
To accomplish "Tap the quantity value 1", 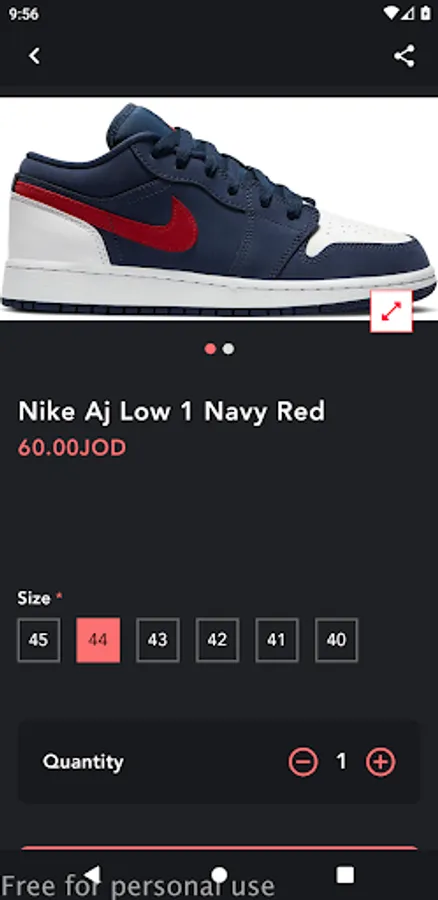I will pos(342,762).
